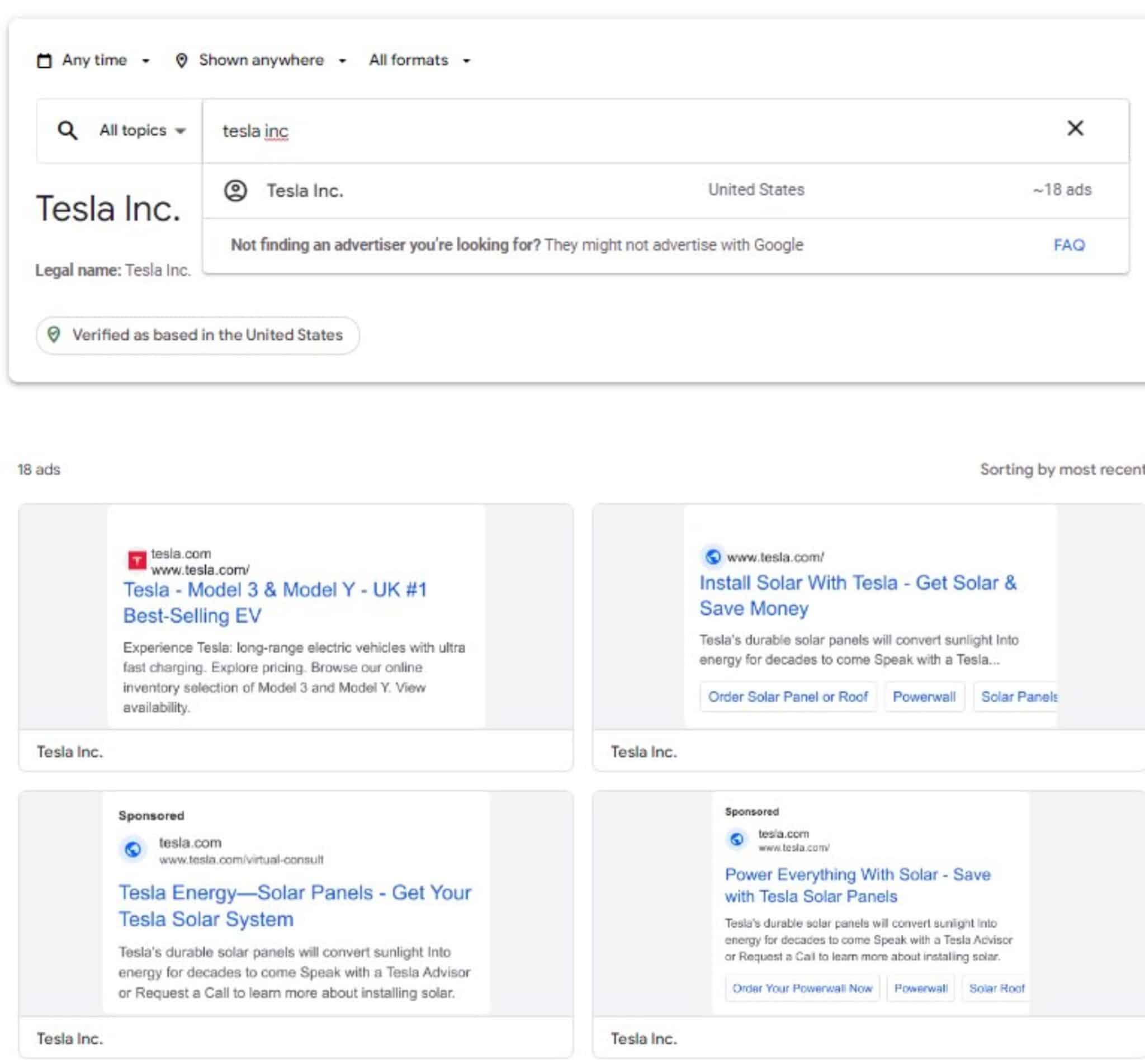Click the Tesla Inc. page heading
The width and height of the screenshot is (1145, 1064).
(x=108, y=209)
